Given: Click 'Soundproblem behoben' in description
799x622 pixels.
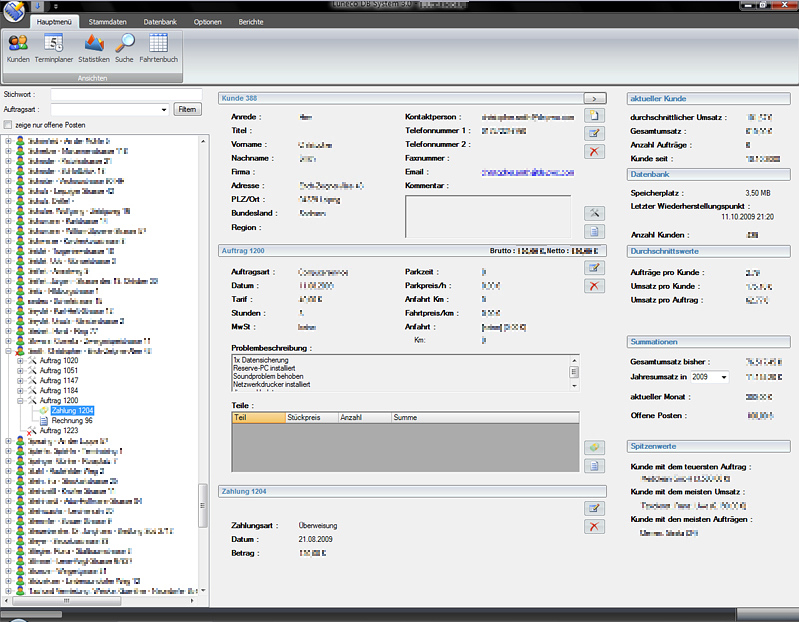Looking at the screenshot, I should coord(268,376).
